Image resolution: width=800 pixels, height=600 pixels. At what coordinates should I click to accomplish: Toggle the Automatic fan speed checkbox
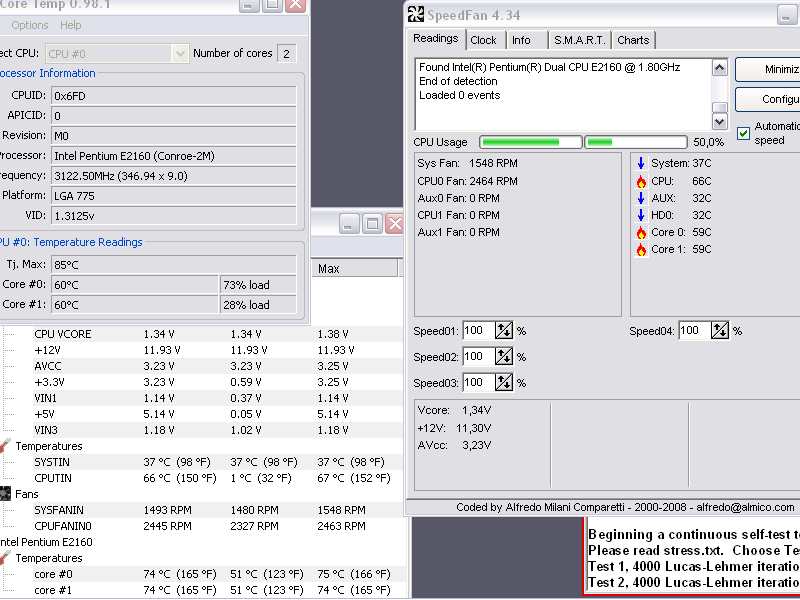(x=743, y=133)
